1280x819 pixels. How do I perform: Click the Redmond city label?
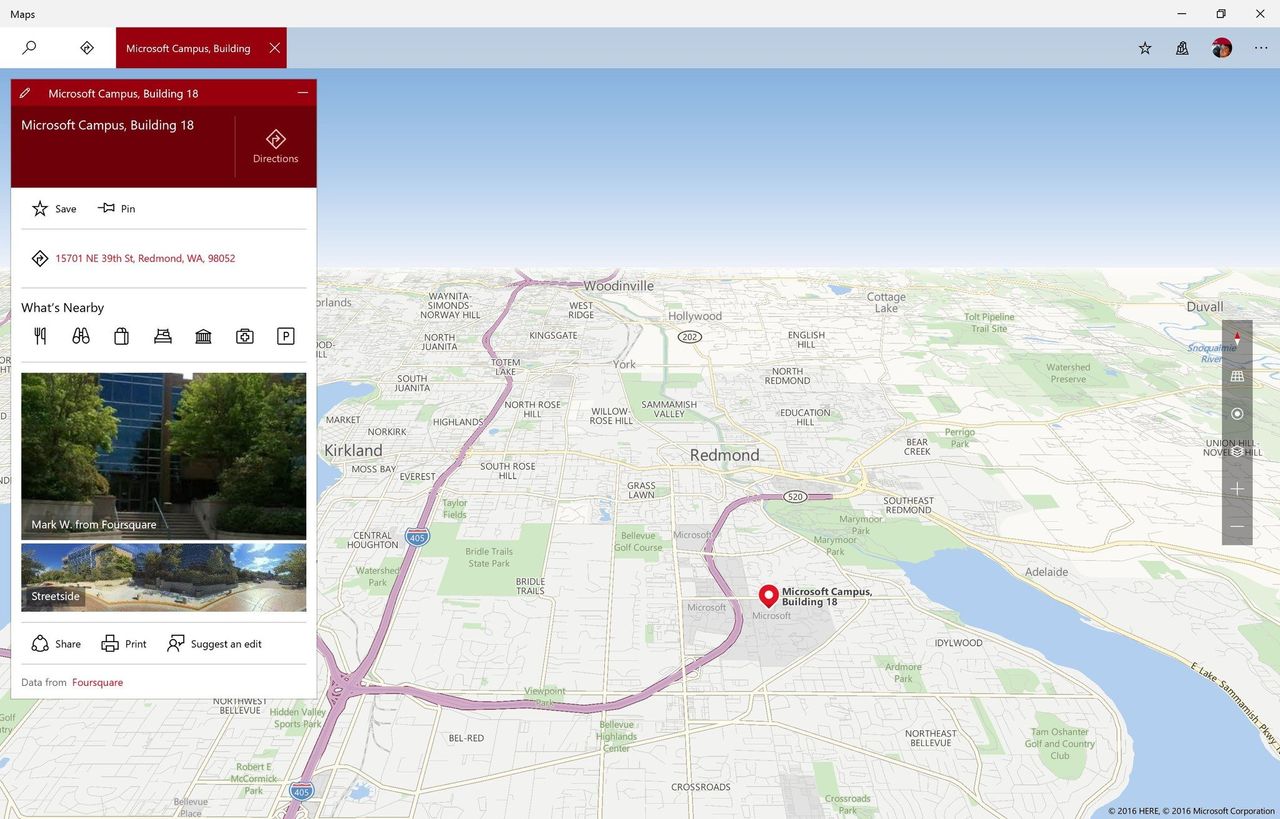pyautogui.click(x=724, y=455)
